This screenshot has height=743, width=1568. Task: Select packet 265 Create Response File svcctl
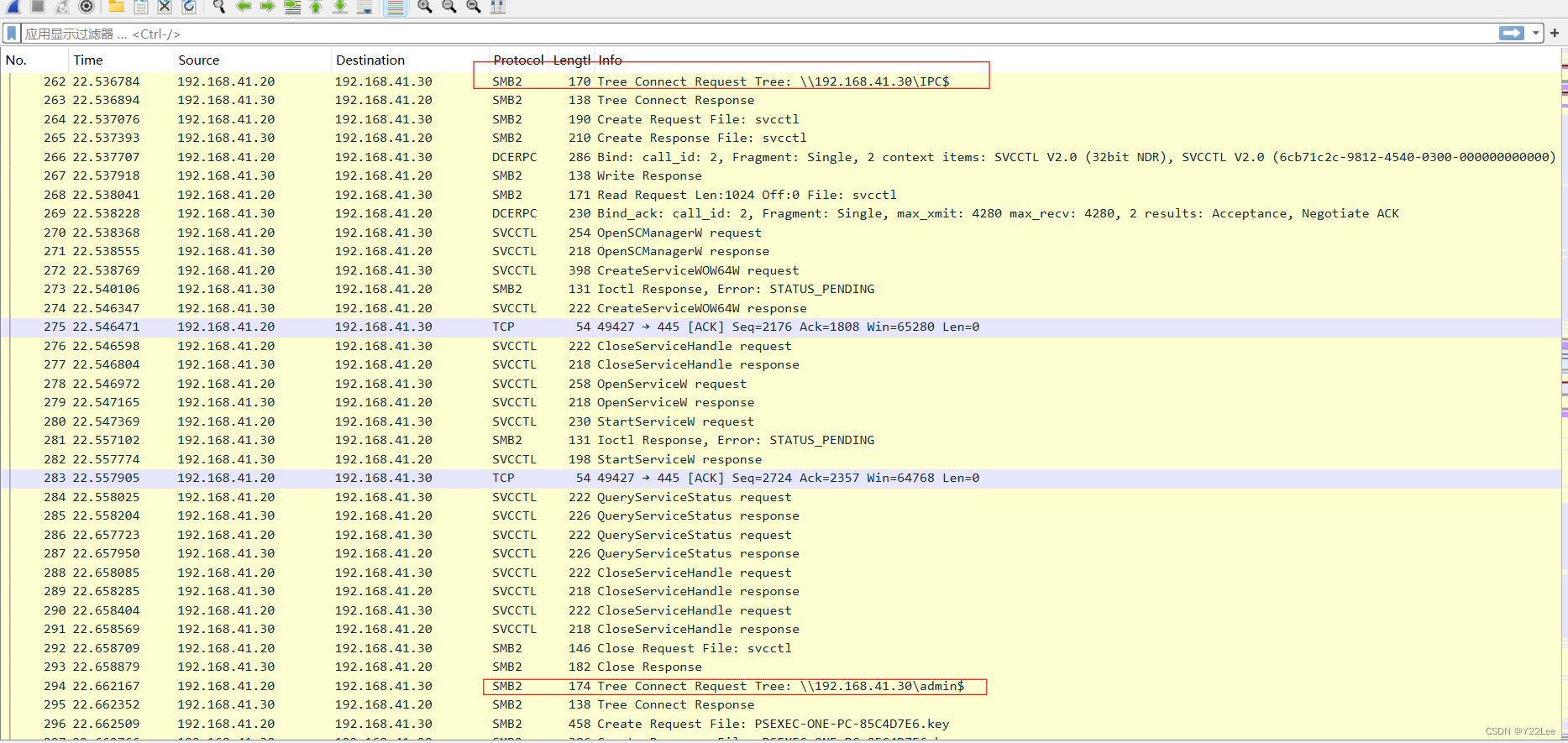point(781,138)
